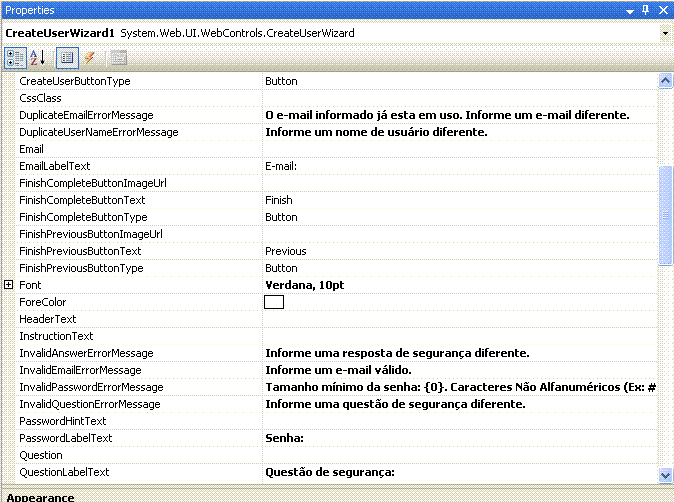Select the FinishPreviousButtonImageUrl property name

[91, 234]
